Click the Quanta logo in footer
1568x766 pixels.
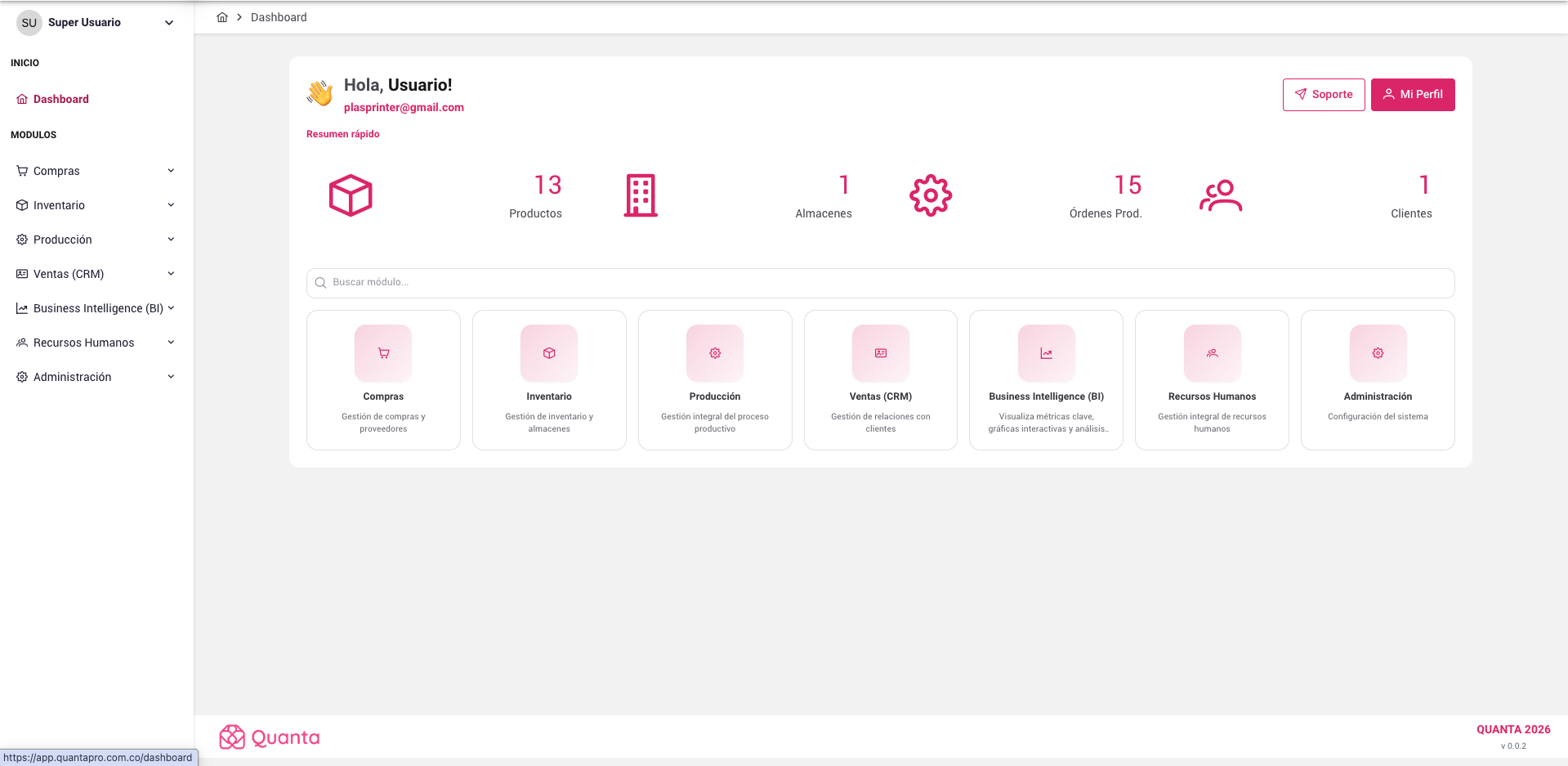coord(270,737)
